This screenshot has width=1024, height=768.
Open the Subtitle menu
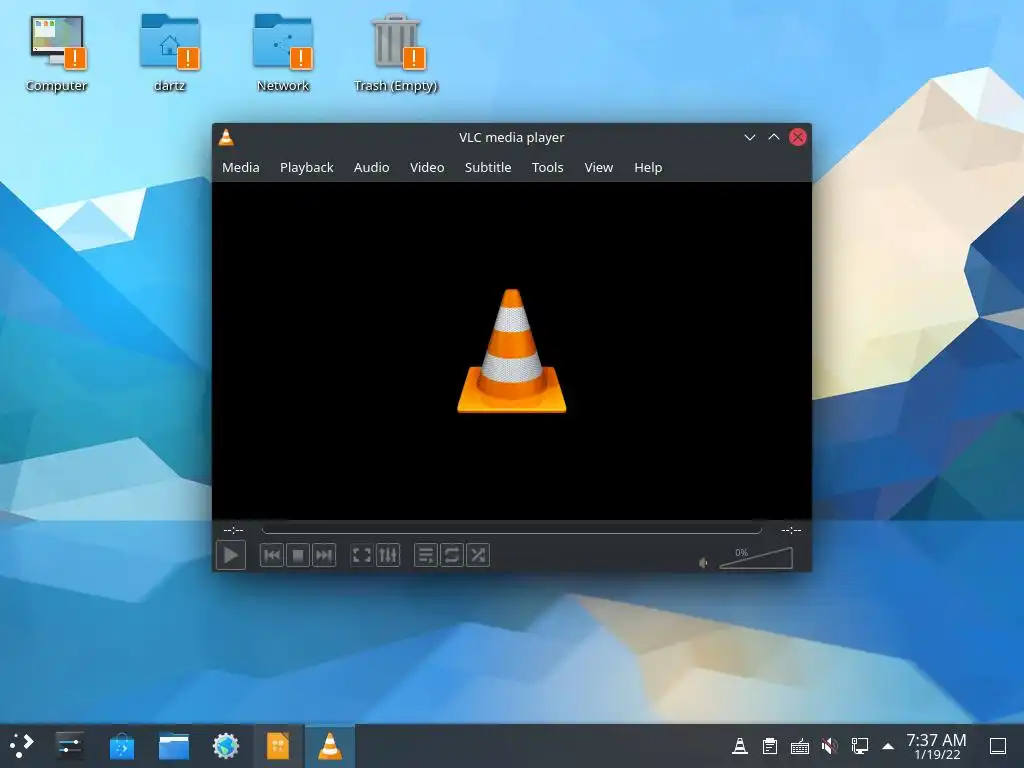tap(488, 167)
